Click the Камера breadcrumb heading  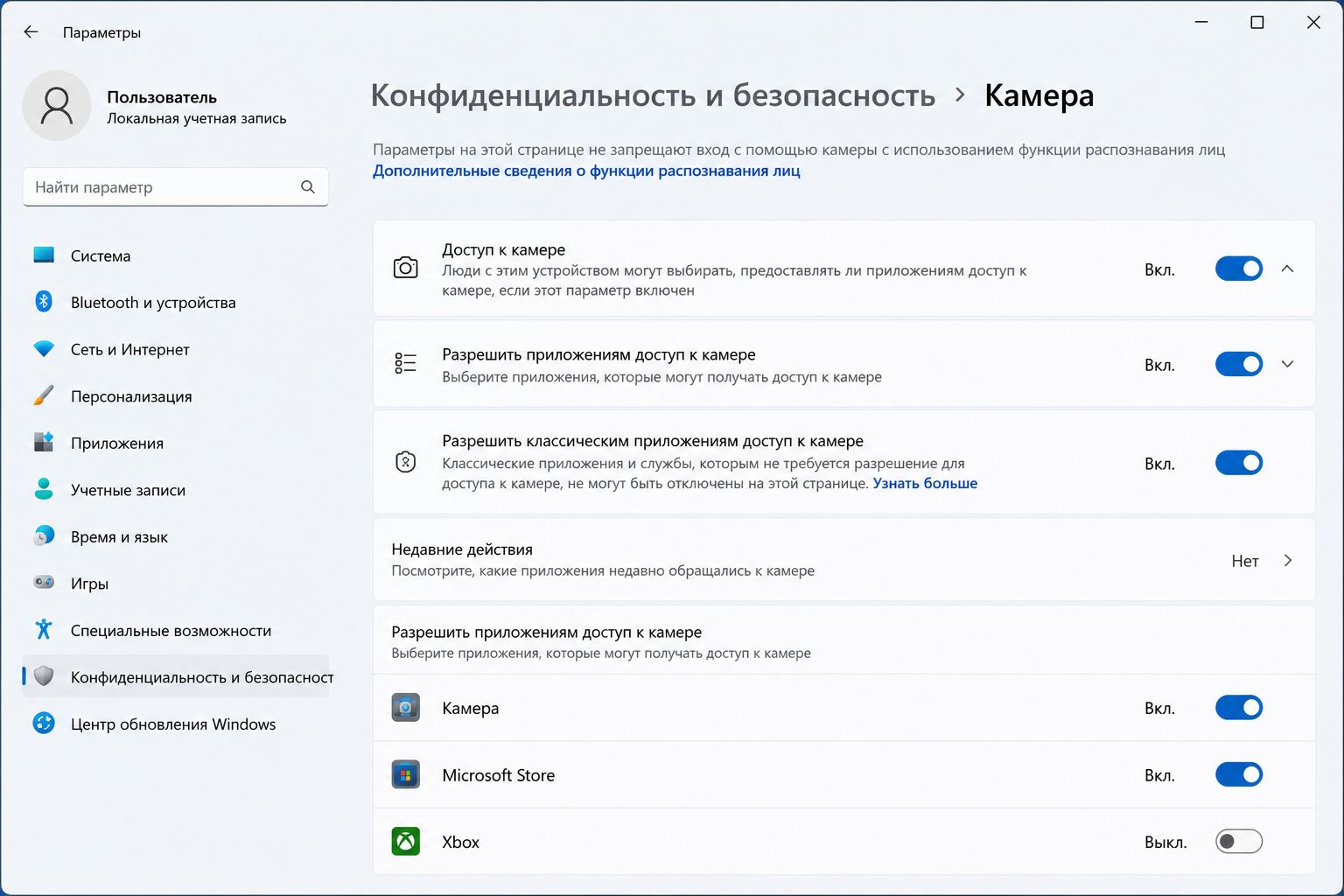(x=1039, y=95)
